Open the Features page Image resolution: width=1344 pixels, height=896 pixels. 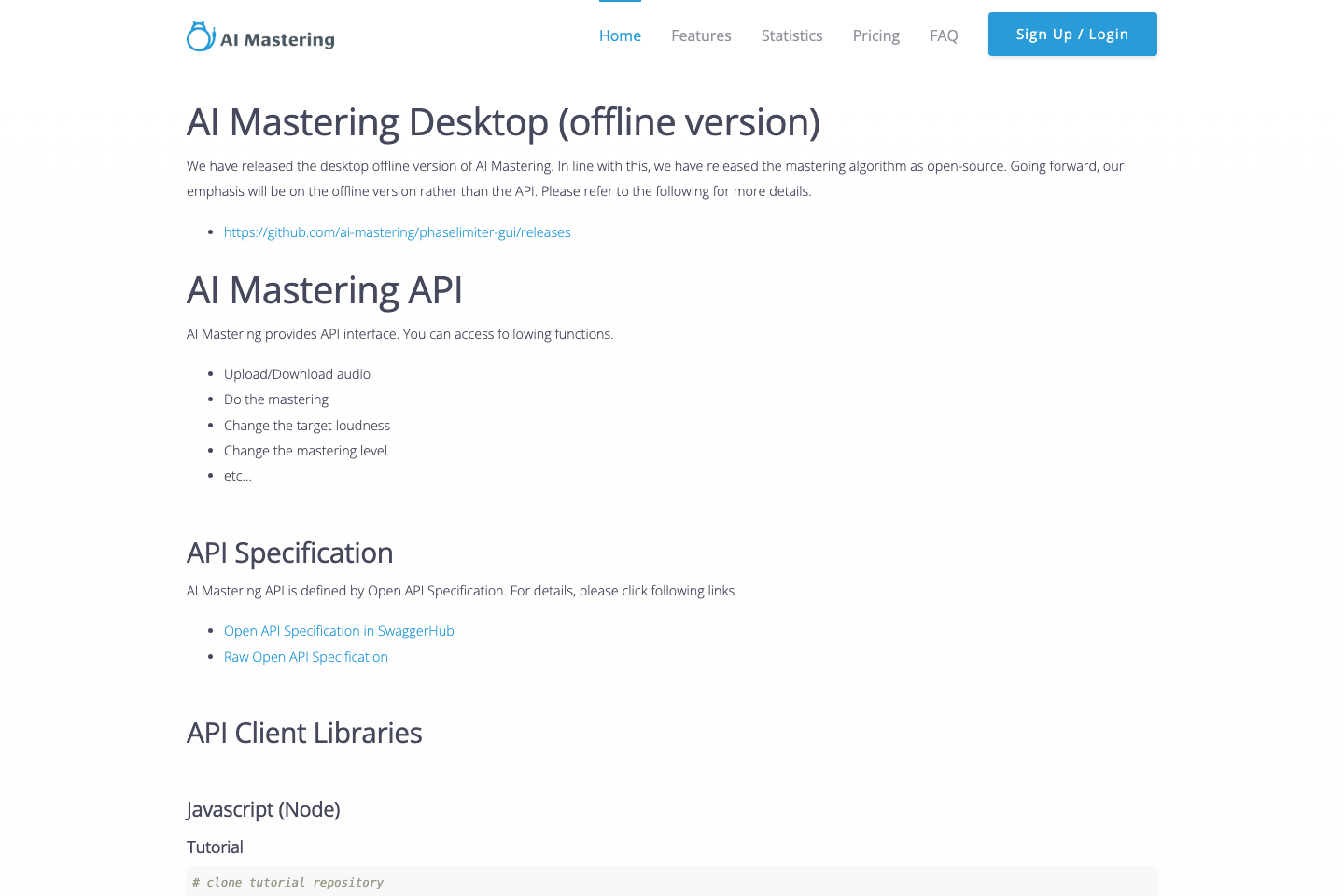pyautogui.click(x=701, y=35)
